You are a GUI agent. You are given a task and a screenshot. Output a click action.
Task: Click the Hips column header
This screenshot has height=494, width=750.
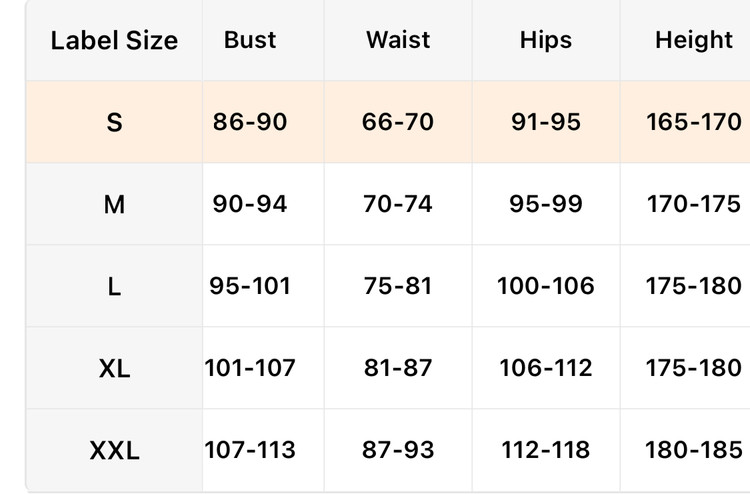pyautogui.click(x=546, y=40)
